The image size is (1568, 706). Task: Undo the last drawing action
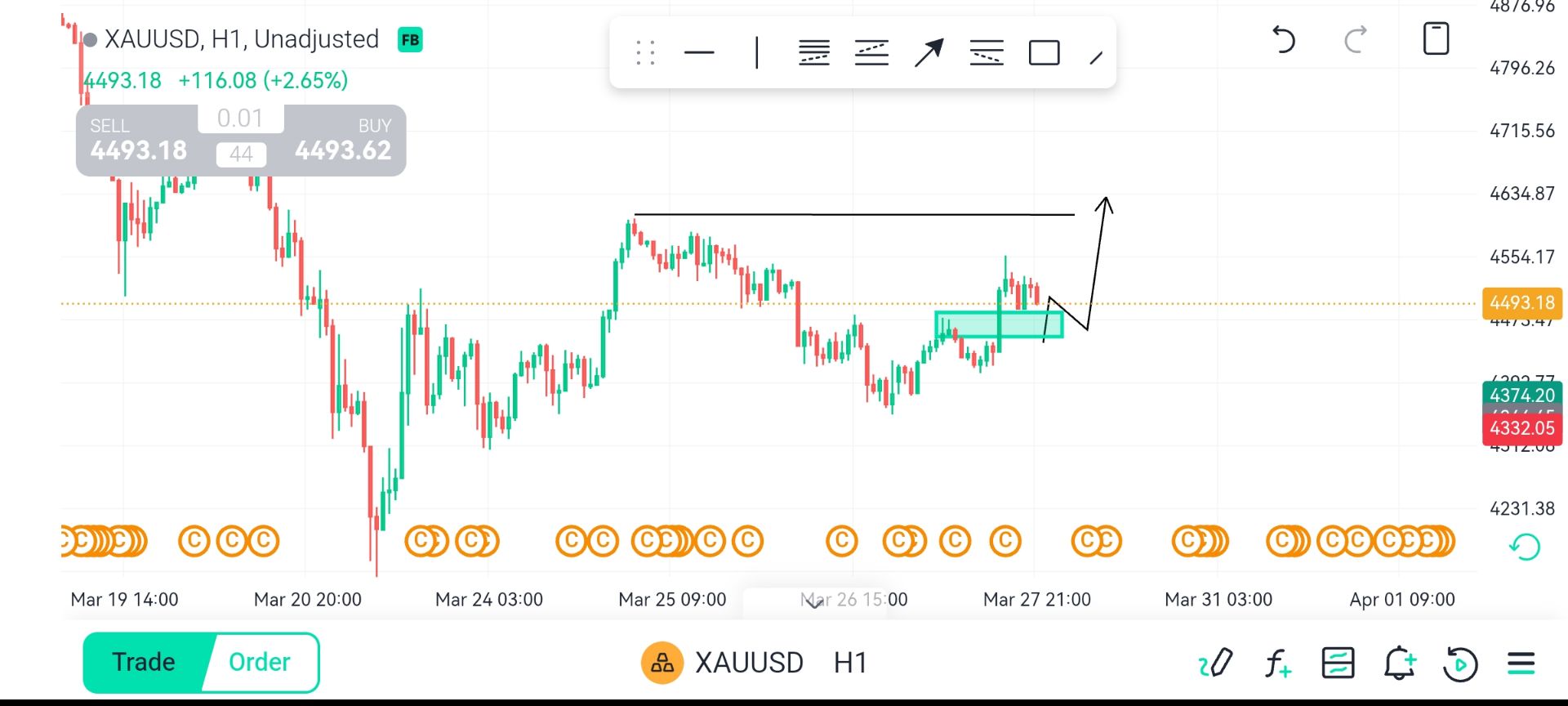pyautogui.click(x=1284, y=39)
